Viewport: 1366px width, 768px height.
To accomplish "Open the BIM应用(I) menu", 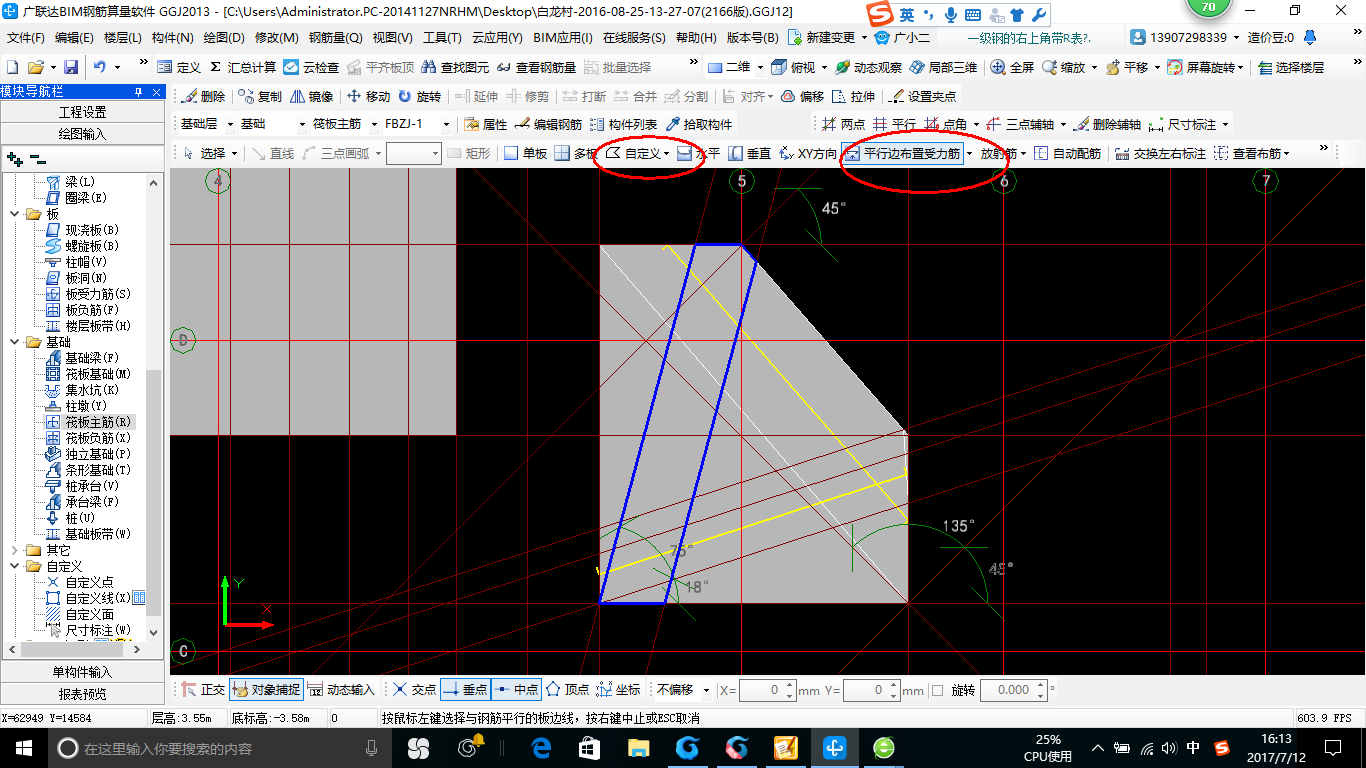I will click(563, 38).
